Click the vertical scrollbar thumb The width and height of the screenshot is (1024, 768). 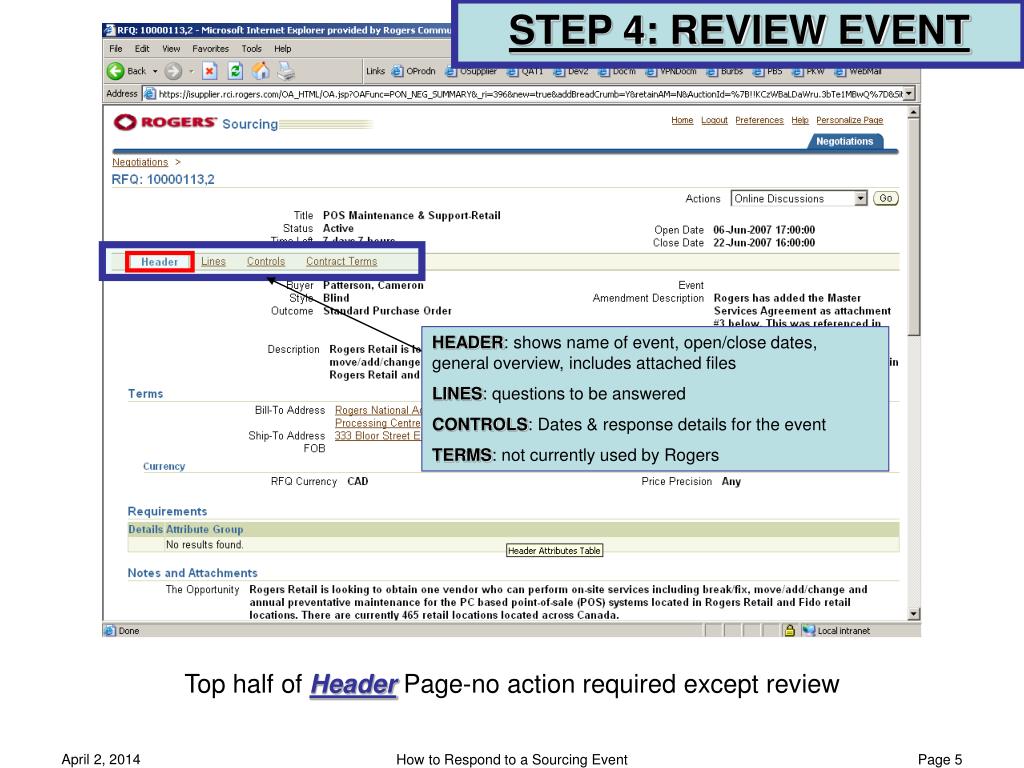click(x=914, y=227)
